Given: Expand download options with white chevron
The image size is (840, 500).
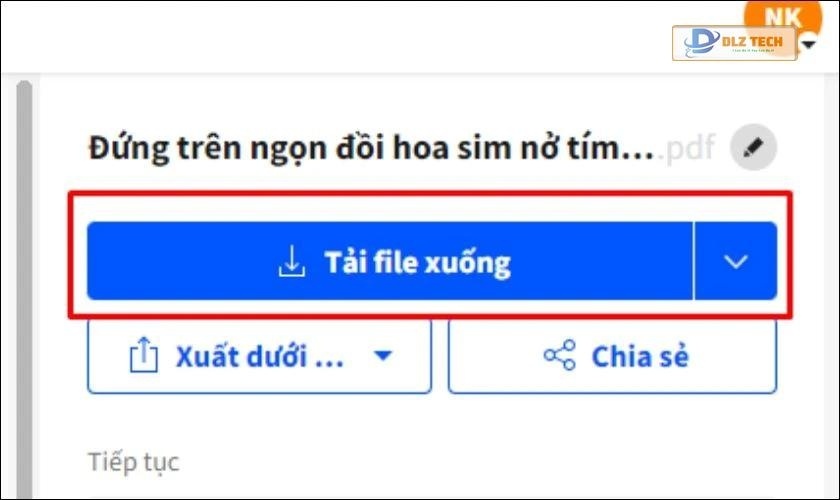Looking at the screenshot, I should [x=736, y=262].
